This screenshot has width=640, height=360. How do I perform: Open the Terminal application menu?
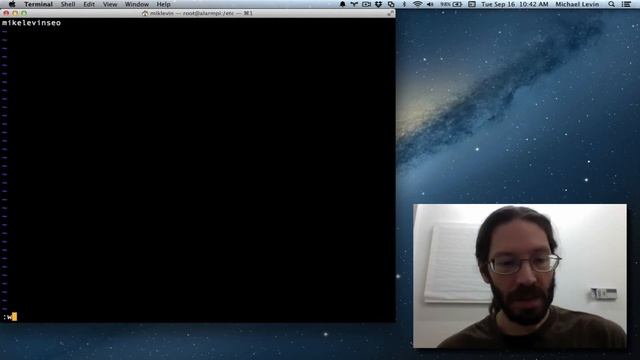coord(38,4)
